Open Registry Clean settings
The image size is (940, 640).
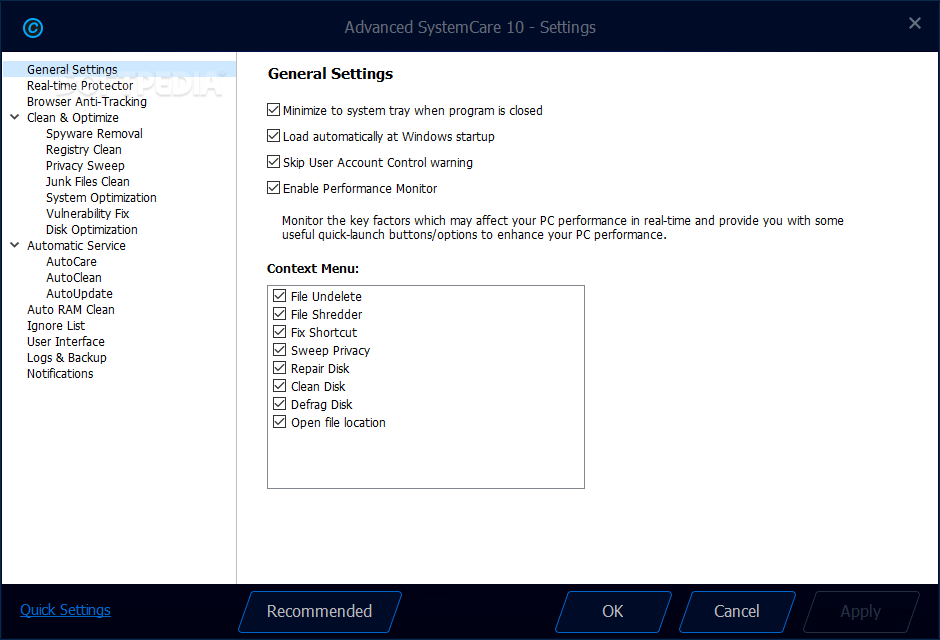click(x=83, y=150)
